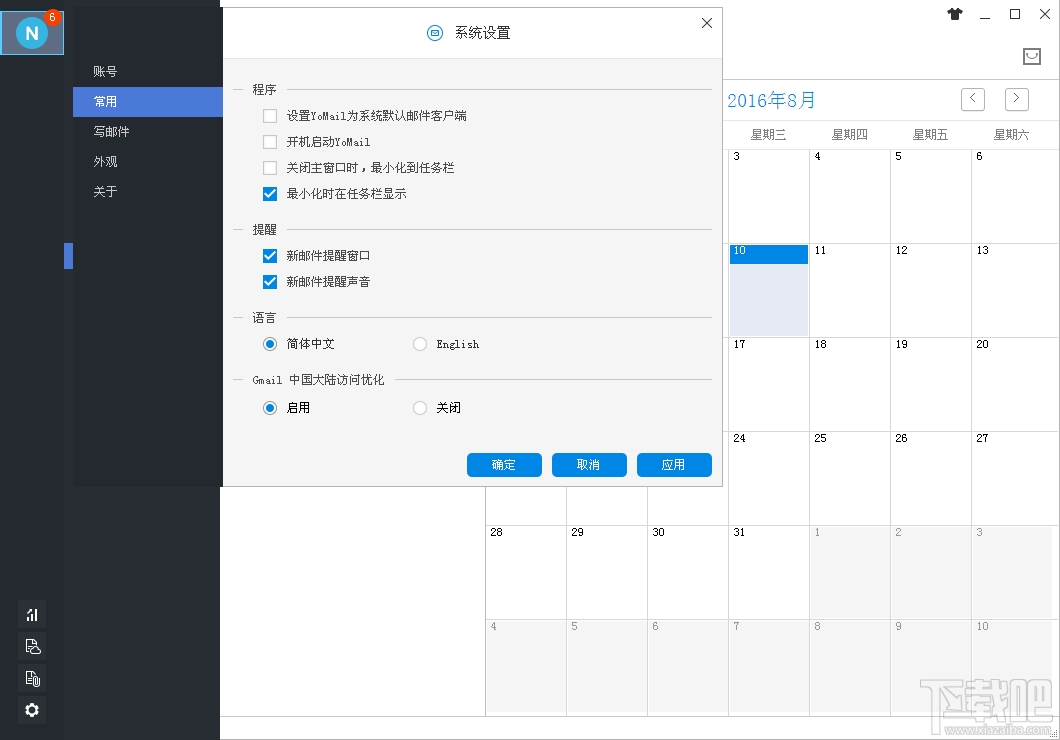Click the inbox tray icon top right

click(1032, 57)
